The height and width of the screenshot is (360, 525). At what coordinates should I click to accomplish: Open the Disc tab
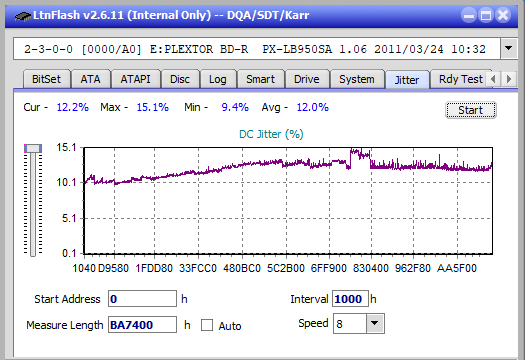click(x=180, y=79)
